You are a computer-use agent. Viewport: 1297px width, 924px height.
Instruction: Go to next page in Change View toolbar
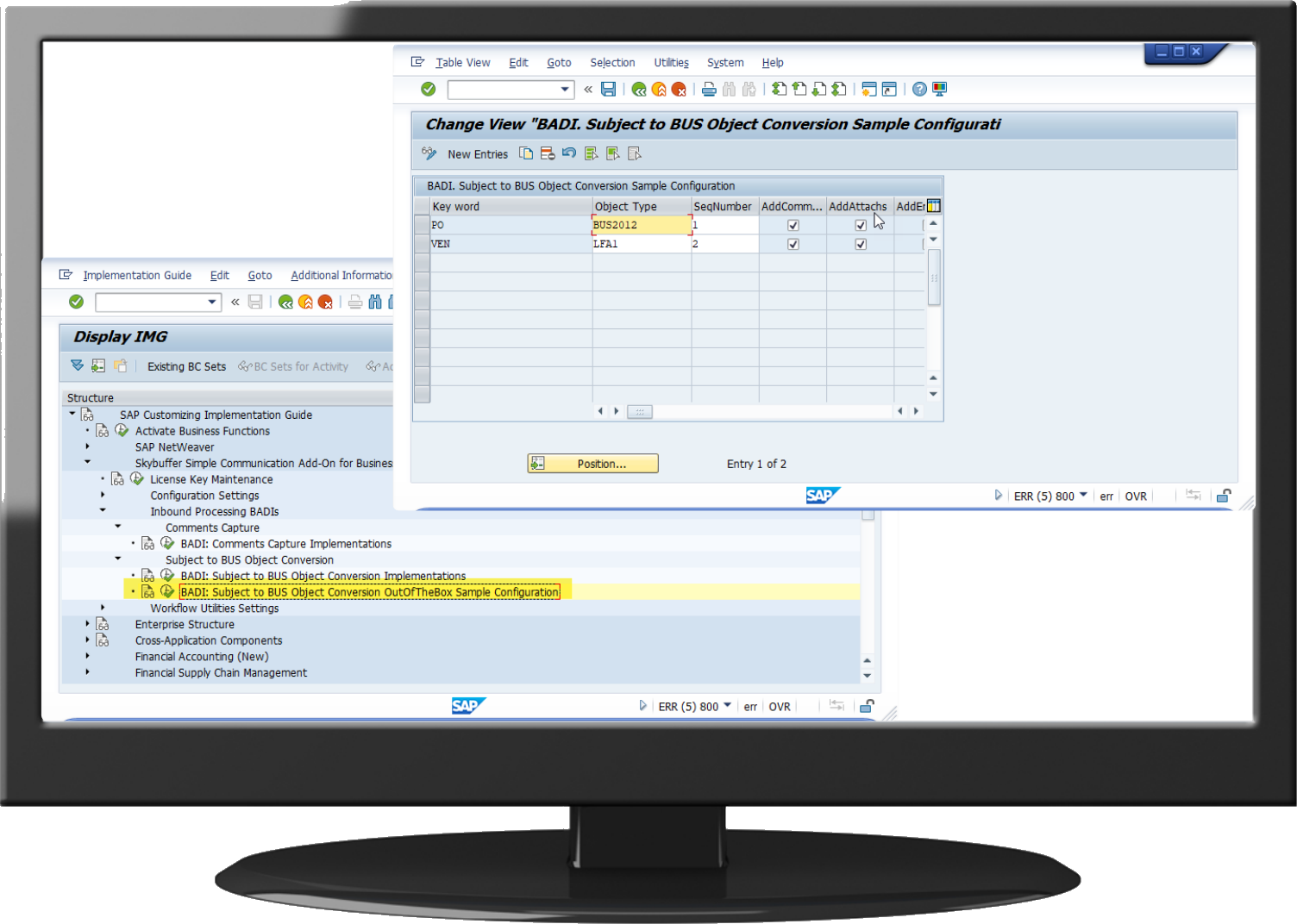coord(819,89)
